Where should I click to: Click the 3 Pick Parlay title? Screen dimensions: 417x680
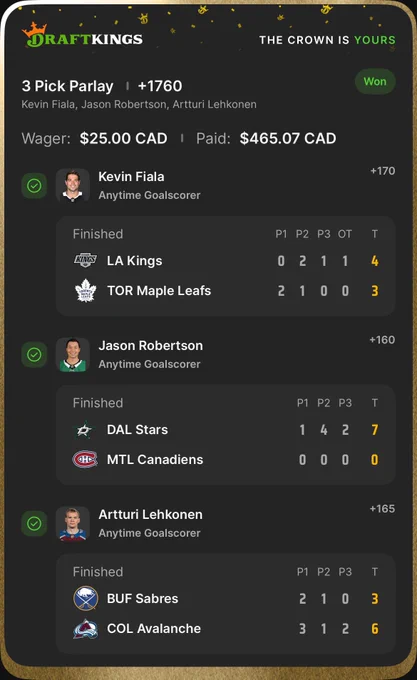pos(68,86)
